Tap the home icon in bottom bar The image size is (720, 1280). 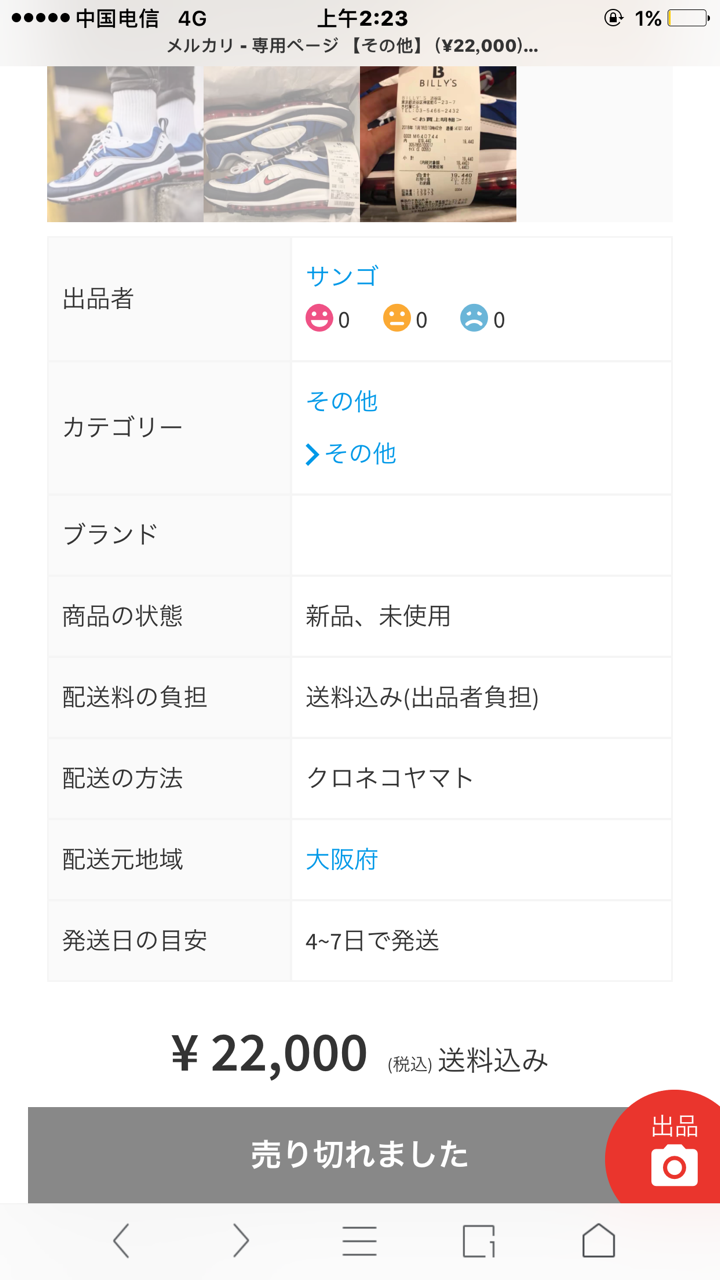pos(598,1240)
